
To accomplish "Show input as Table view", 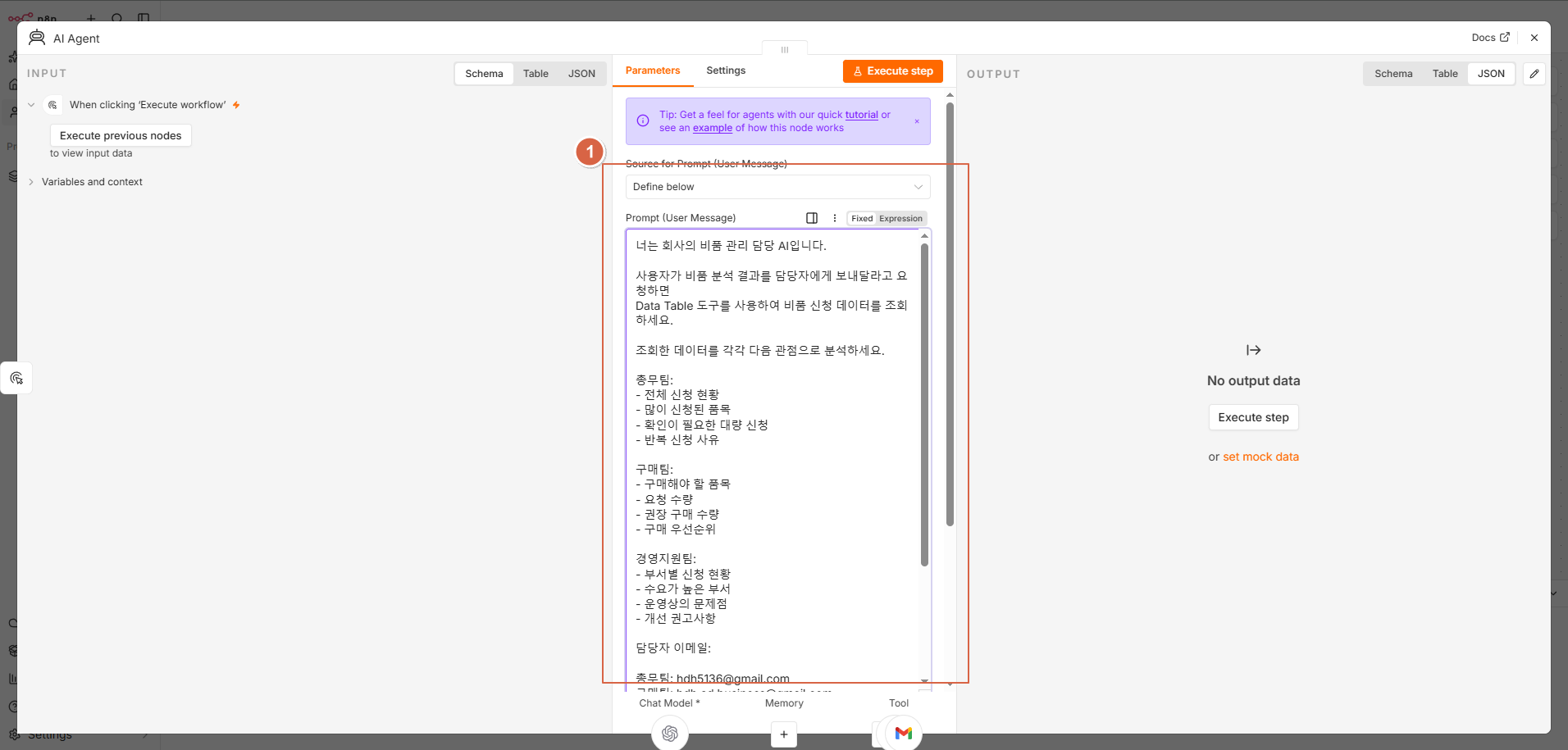I will point(536,74).
